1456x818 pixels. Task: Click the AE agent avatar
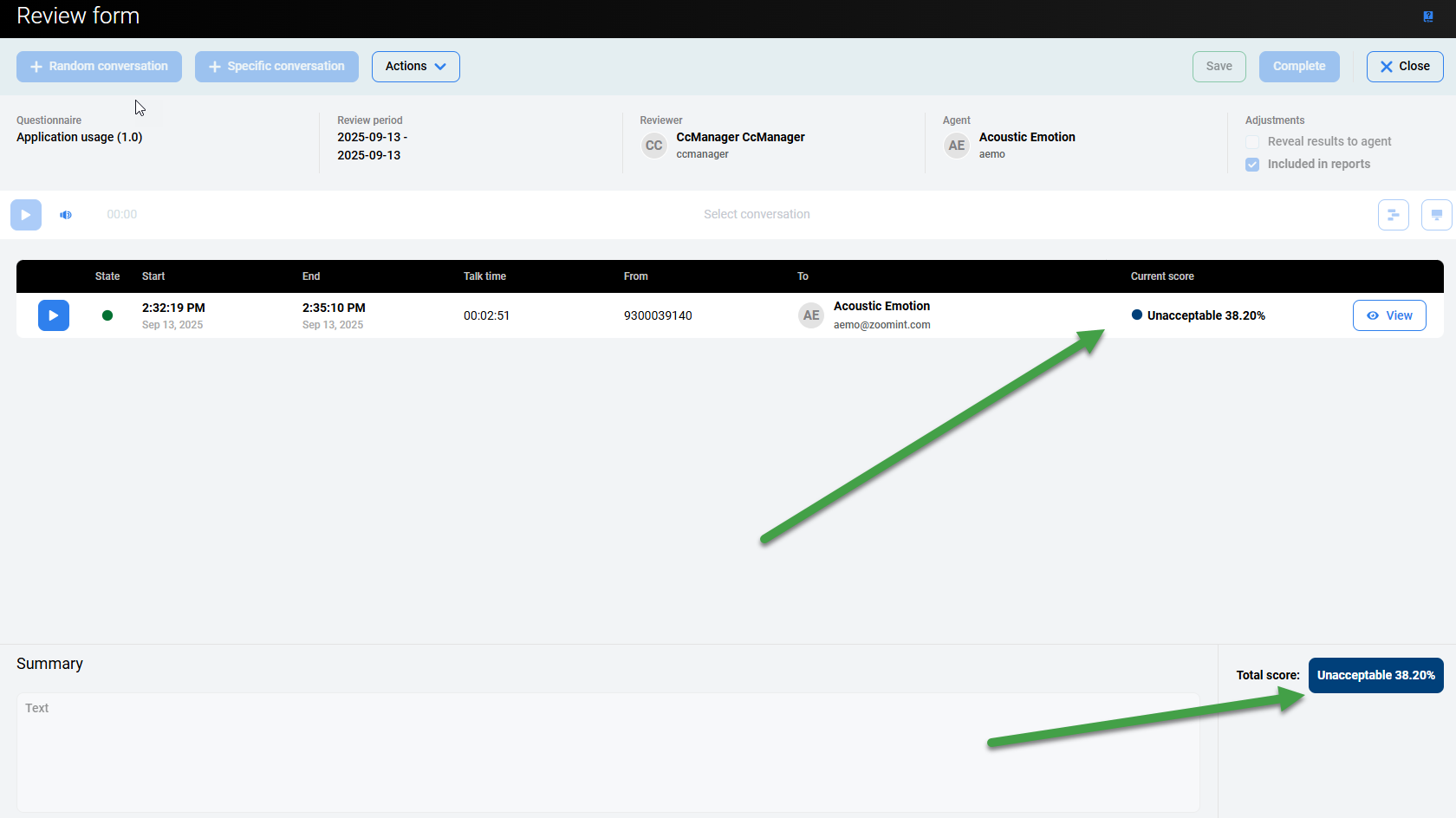[x=956, y=146]
